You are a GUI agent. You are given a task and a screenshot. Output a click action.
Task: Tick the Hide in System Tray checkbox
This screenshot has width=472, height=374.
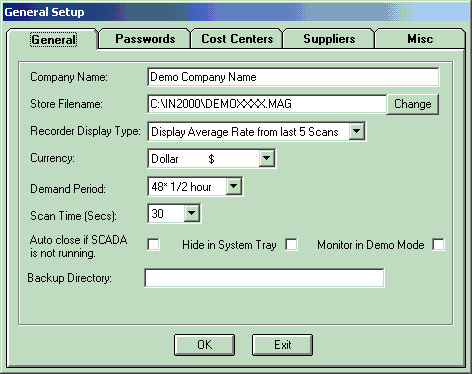[x=291, y=245]
